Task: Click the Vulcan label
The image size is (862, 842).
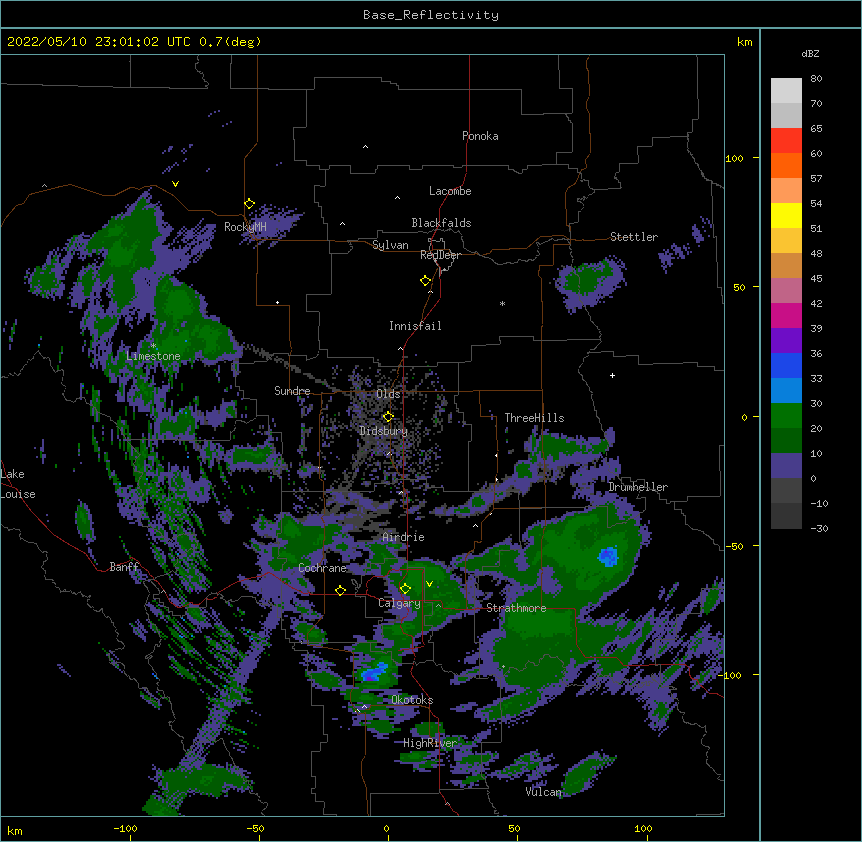Action: click(543, 792)
